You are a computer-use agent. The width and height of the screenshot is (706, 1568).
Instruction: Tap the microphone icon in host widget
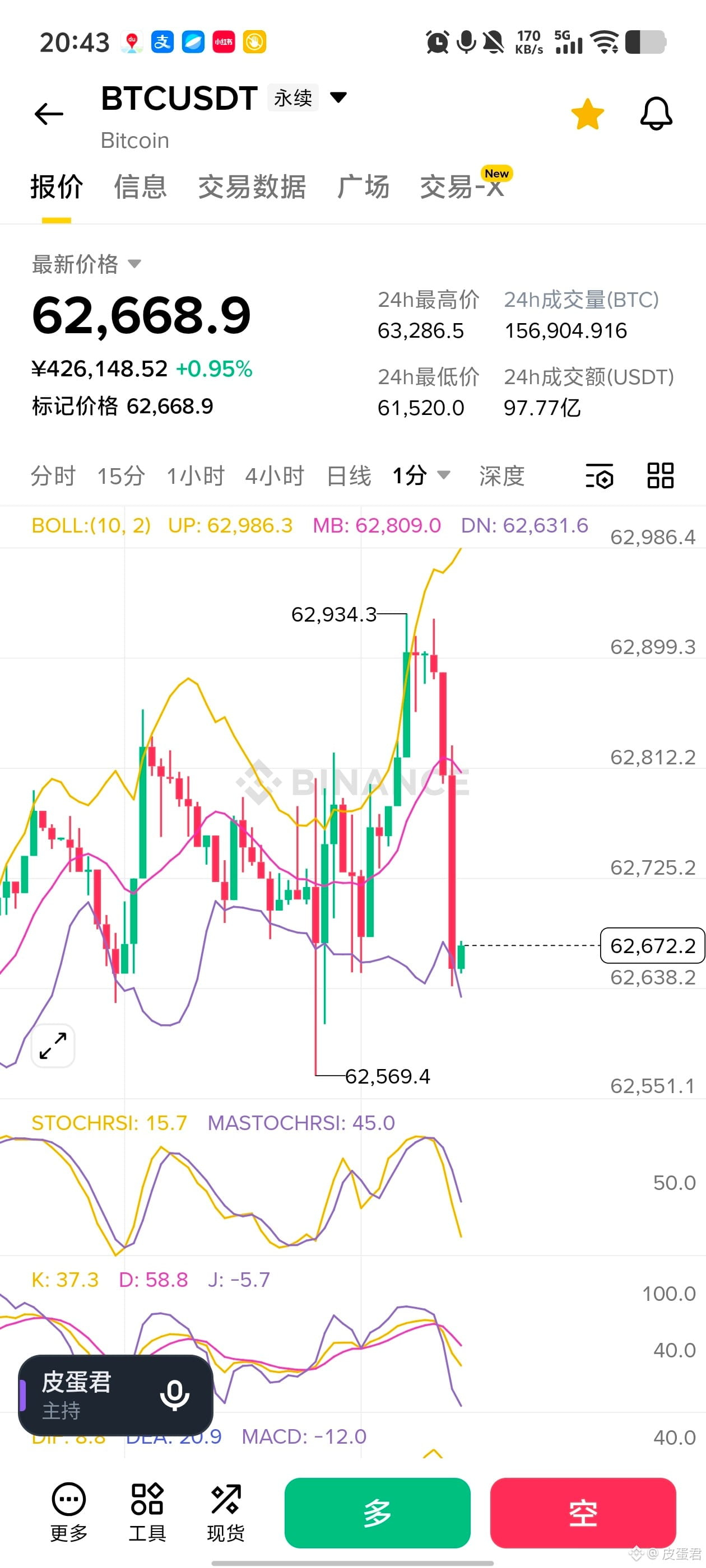[175, 1394]
